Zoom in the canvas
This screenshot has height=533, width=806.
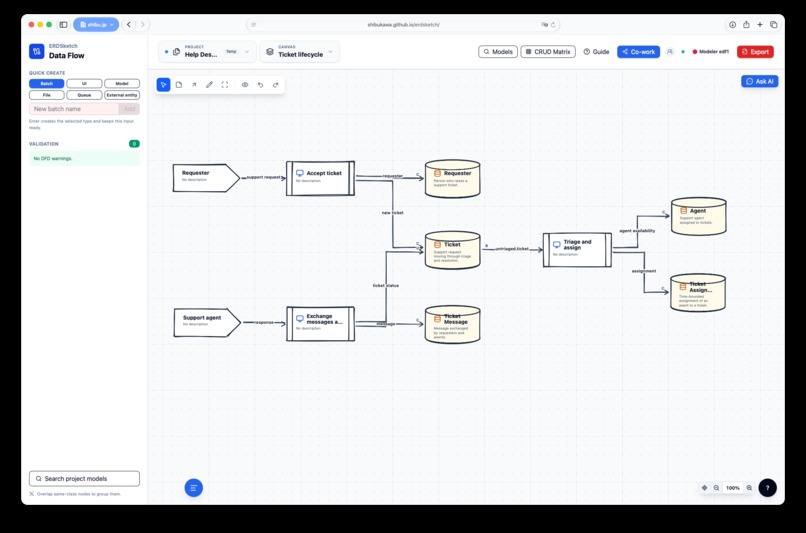click(749, 488)
